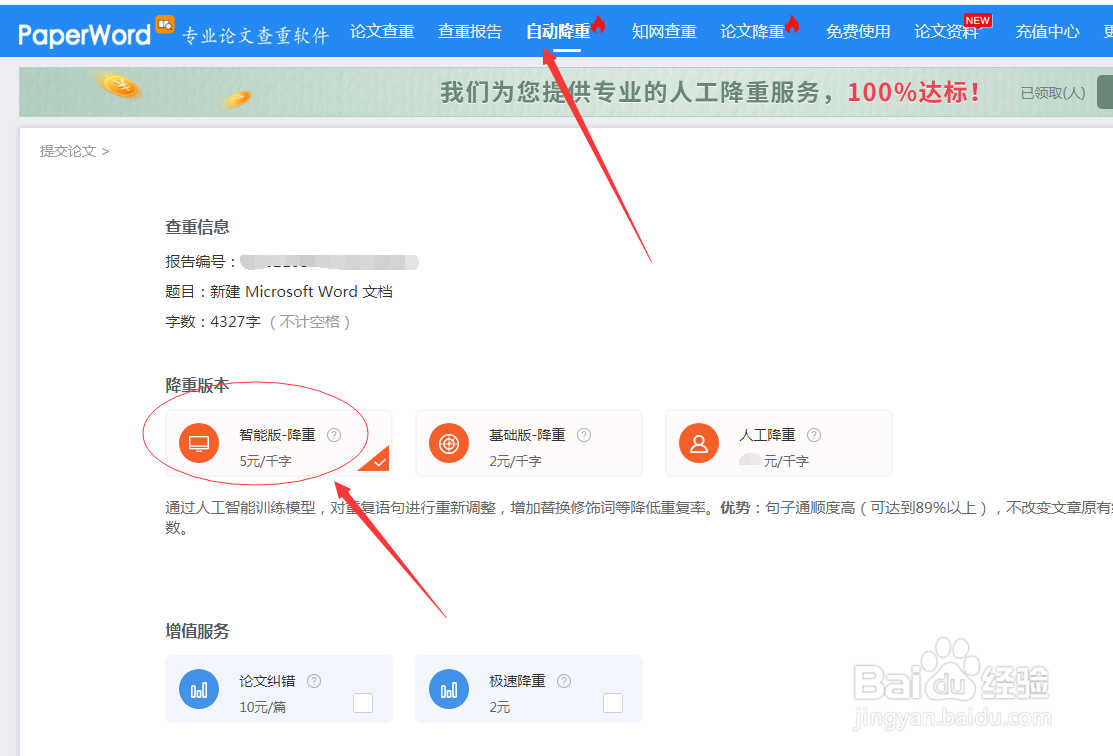Click the title 新建 Microsoft Word 文档

pyautogui.click(x=301, y=292)
